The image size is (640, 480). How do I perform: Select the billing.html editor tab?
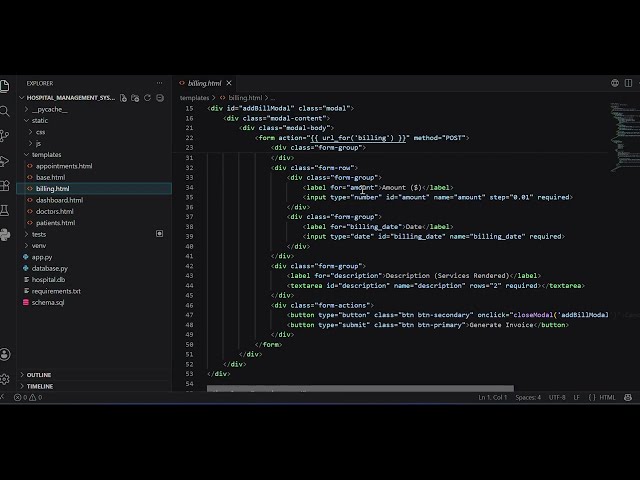[204, 83]
